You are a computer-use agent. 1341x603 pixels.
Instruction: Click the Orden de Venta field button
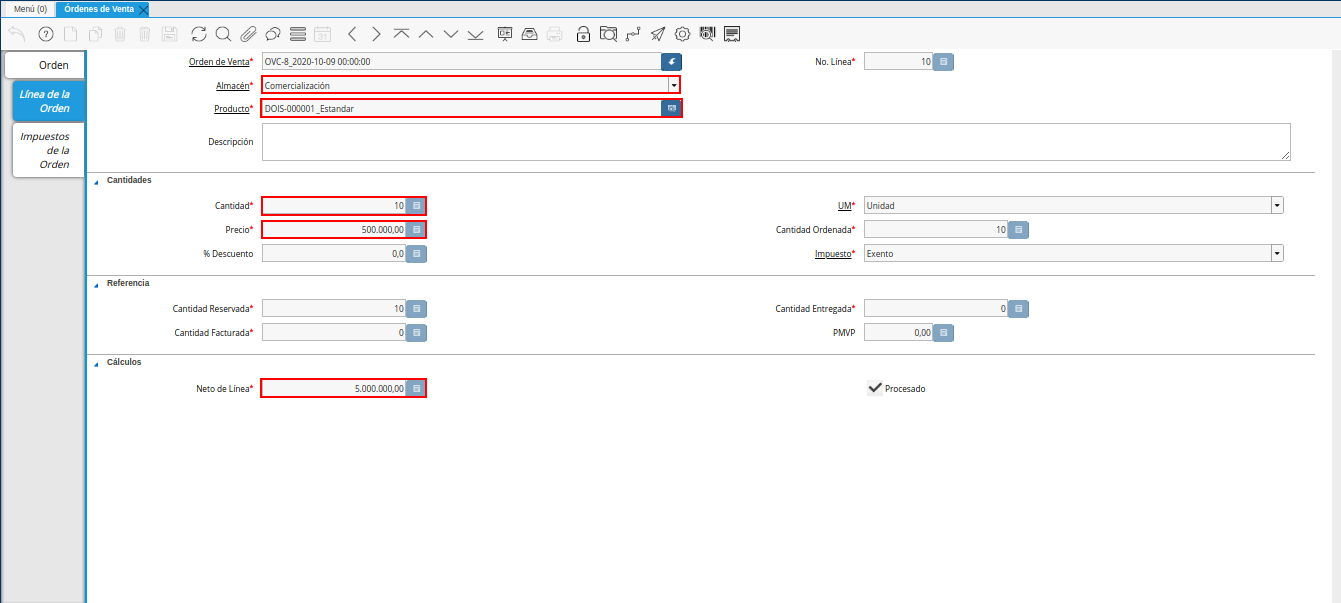[x=671, y=62]
